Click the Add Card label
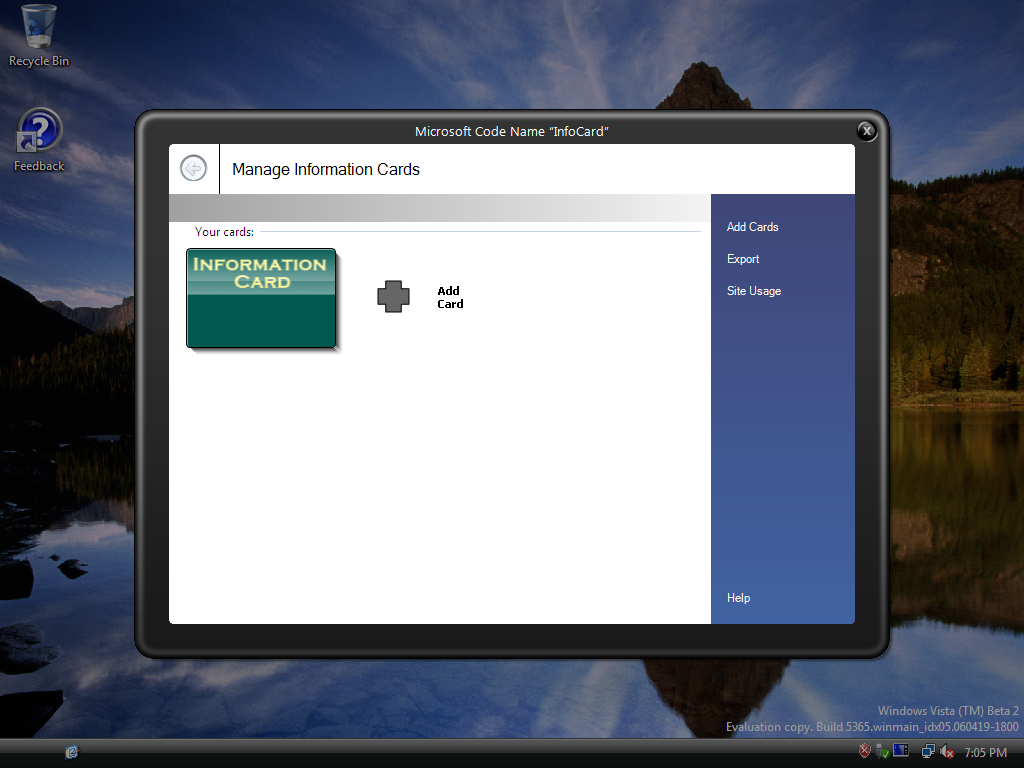The image size is (1024, 768). click(x=450, y=297)
